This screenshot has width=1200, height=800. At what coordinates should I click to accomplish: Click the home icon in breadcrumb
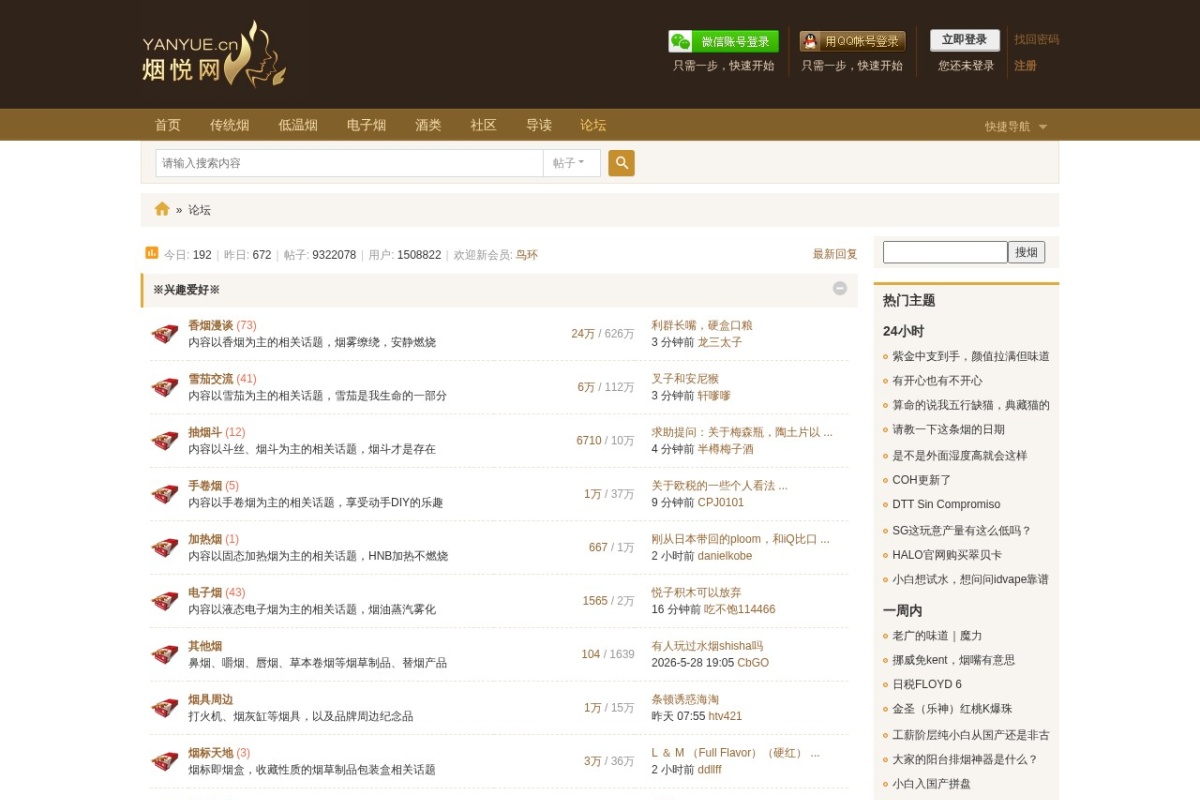tap(162, 209)
